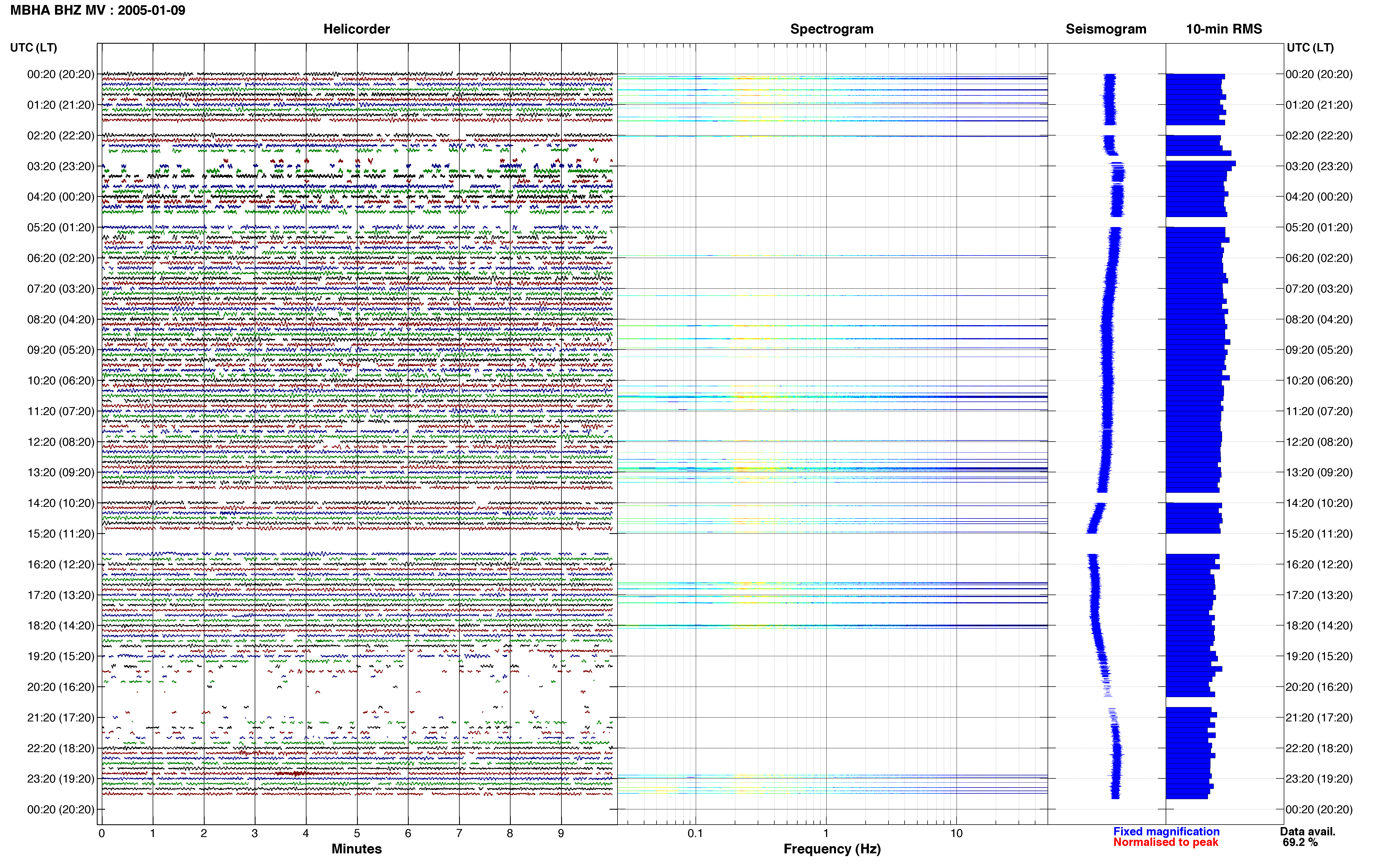The width and height of the screenshot is (1388, 868).
Task: Click the top RMS bar at 00:20
Action: click(x=1195, y=76)
